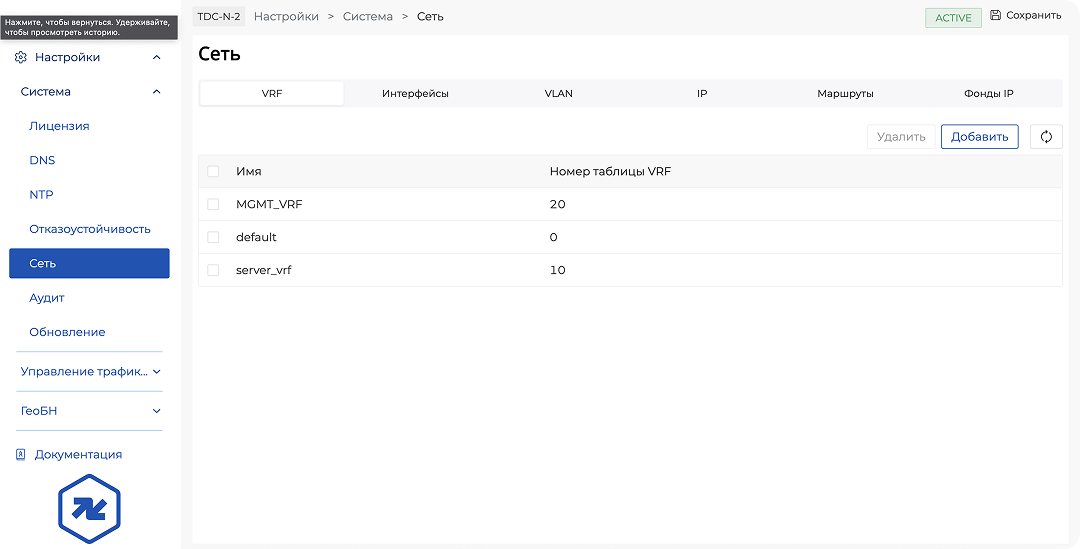Collapse the Настройки section chevron
Image resolution: width=1080 pixels, height=549 pixels.
(x=156, y=58)
